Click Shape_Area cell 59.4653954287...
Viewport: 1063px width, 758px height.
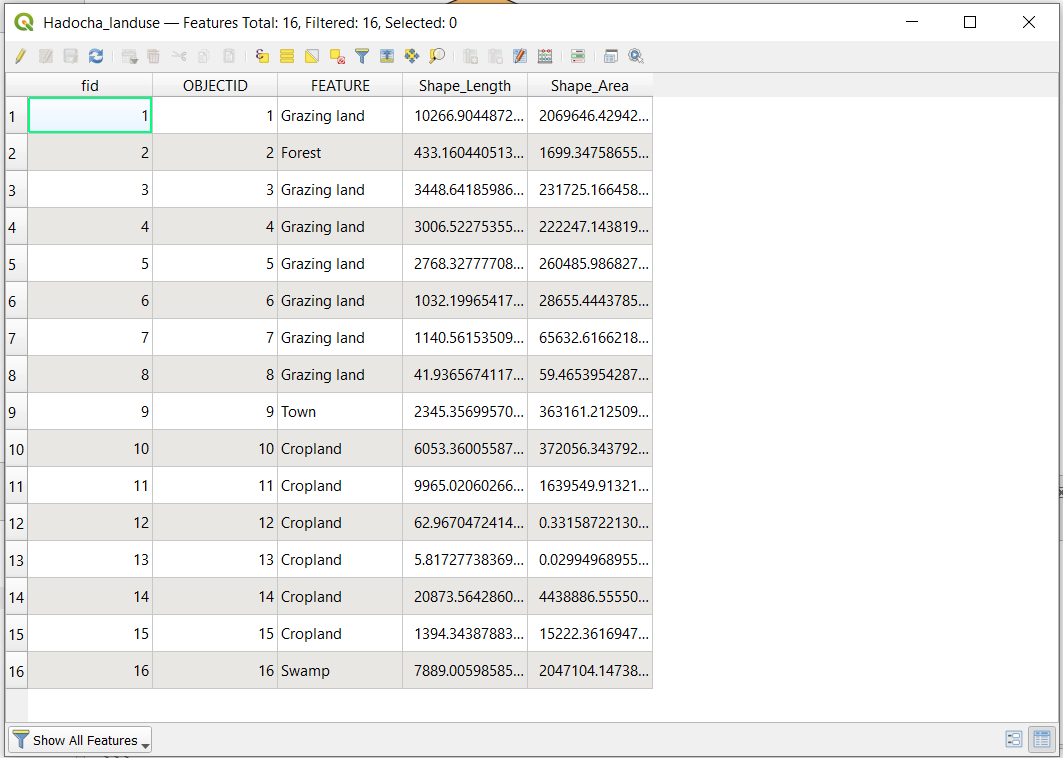coord(590,375)
